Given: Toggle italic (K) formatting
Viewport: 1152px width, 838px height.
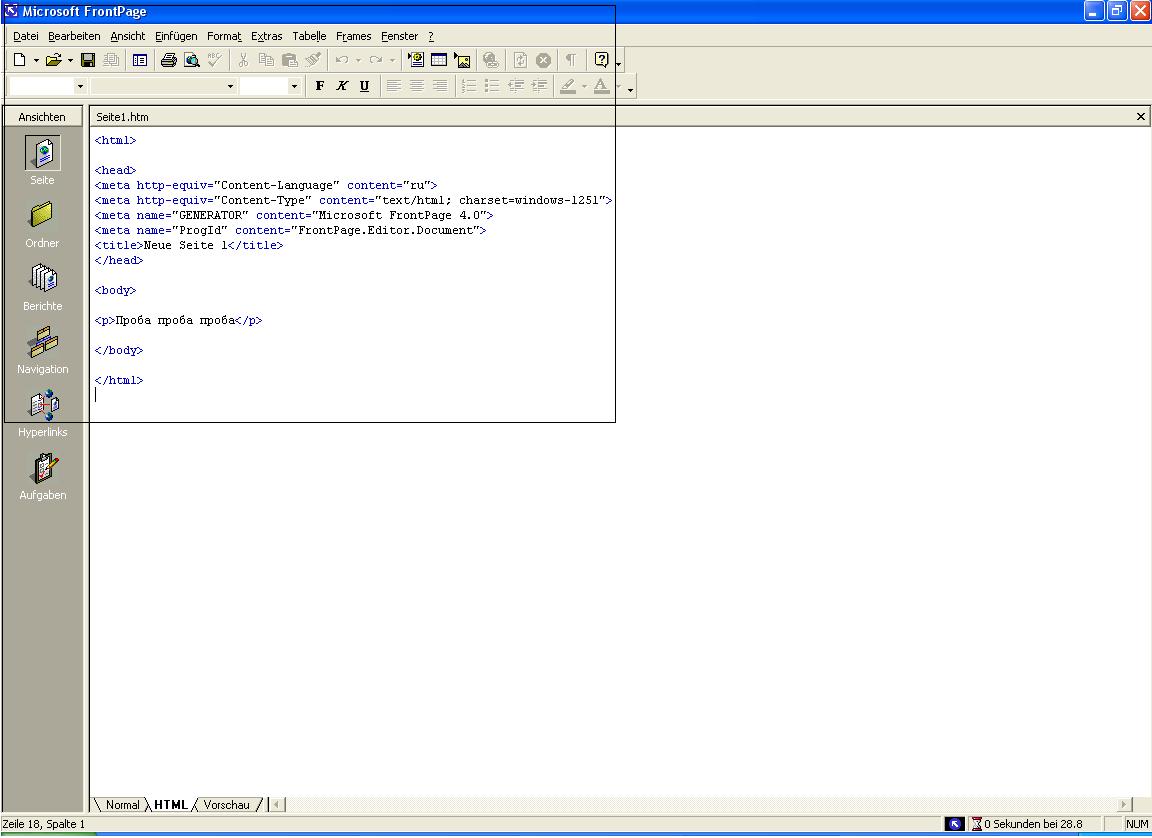Looking at the screenshot, I should pos(342,86).
